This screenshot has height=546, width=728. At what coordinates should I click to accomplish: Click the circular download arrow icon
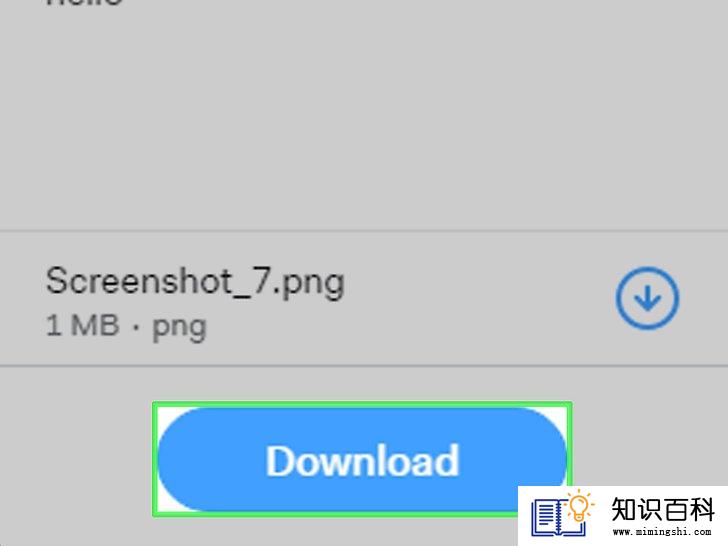tap(647, 298)
